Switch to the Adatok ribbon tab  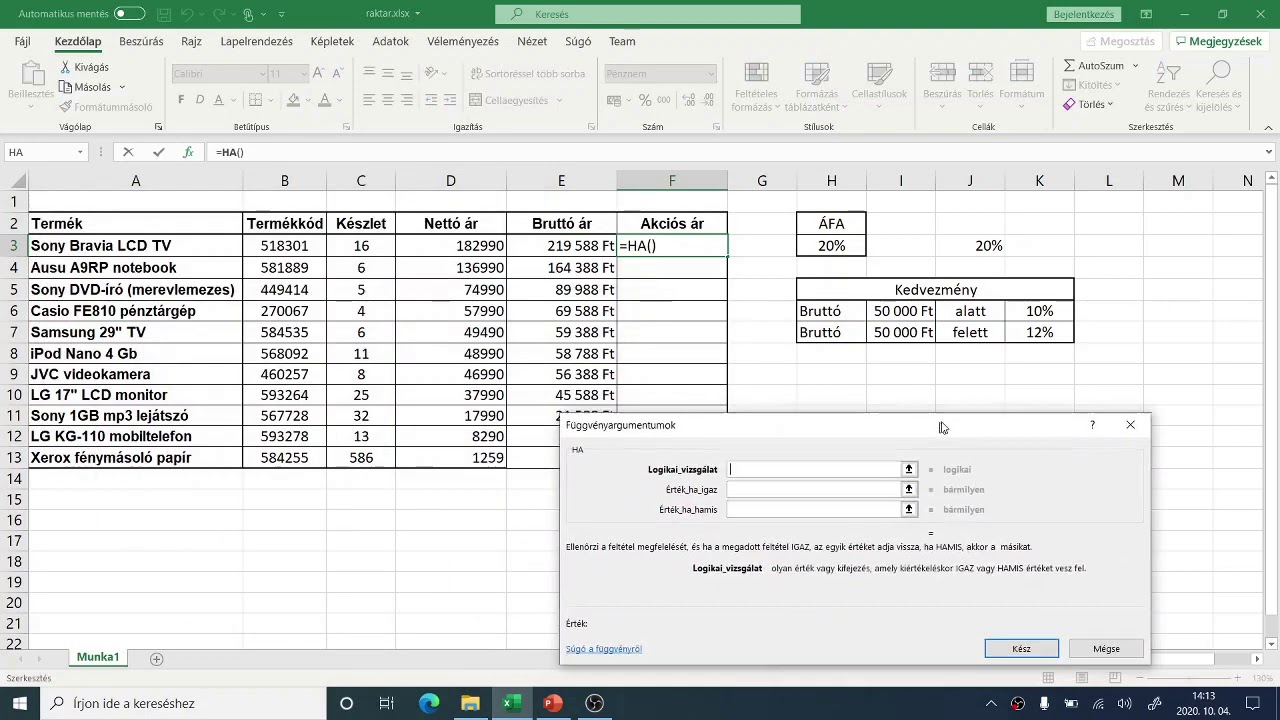(390, 42)
